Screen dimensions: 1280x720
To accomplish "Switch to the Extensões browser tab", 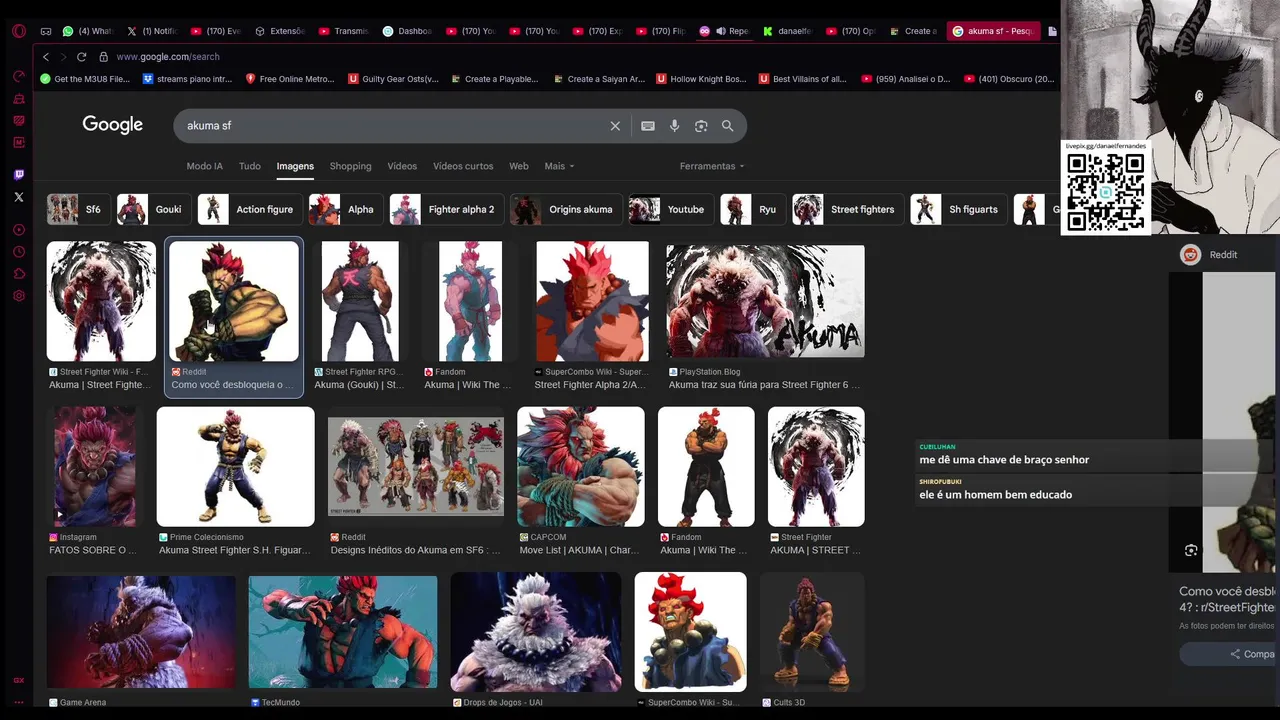I will tap(279, 31).
